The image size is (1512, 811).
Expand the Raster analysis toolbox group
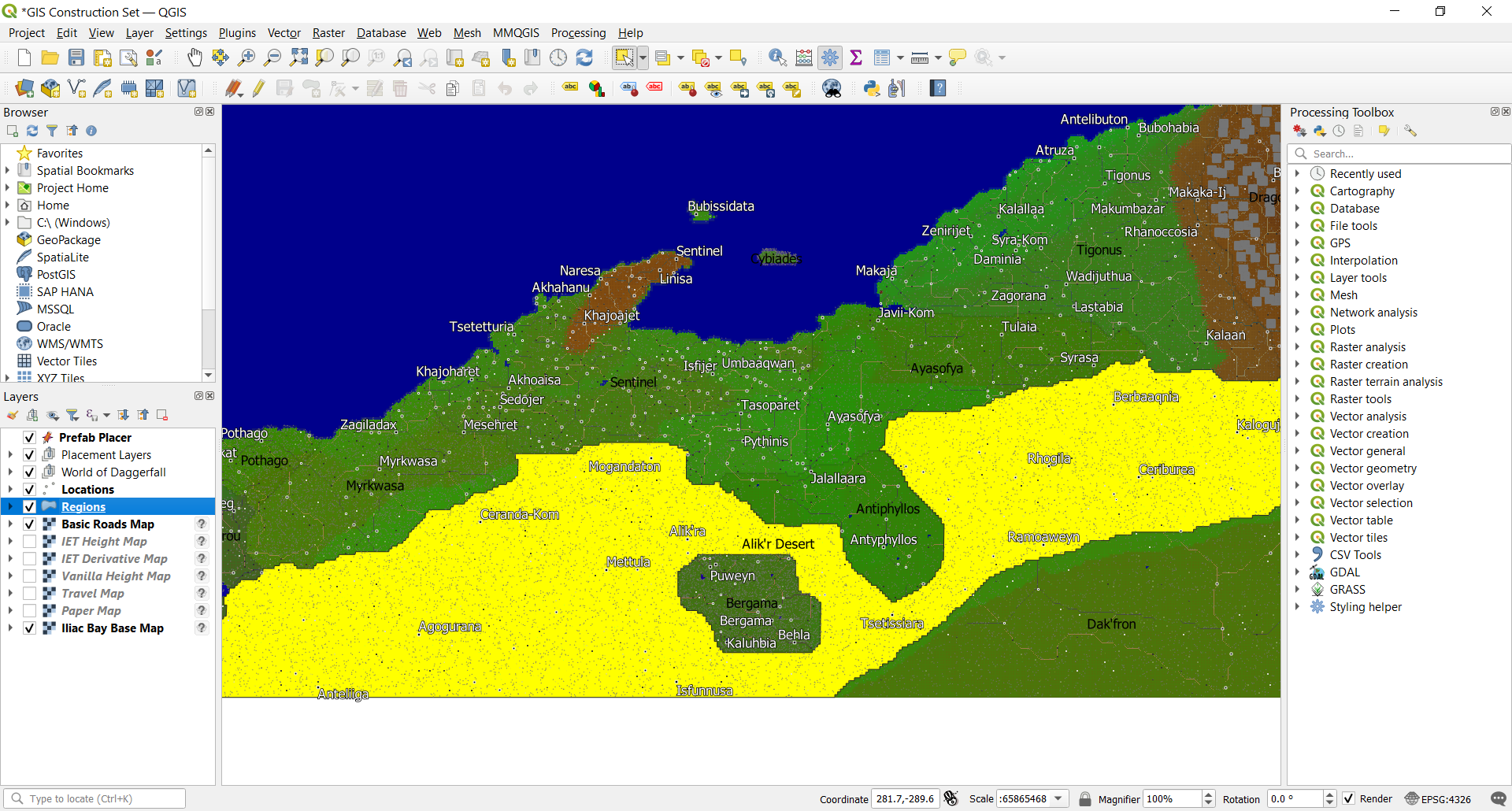[1297, 347]
